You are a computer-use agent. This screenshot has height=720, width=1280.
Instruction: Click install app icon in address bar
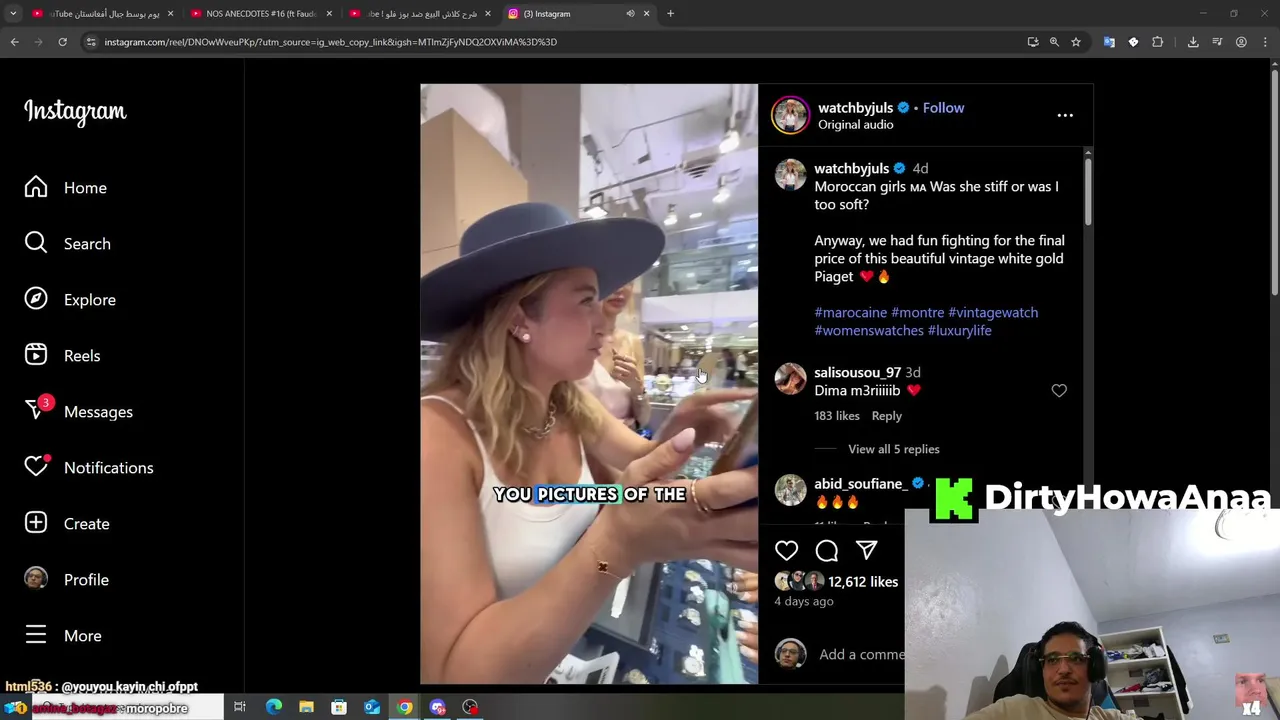1033,42
